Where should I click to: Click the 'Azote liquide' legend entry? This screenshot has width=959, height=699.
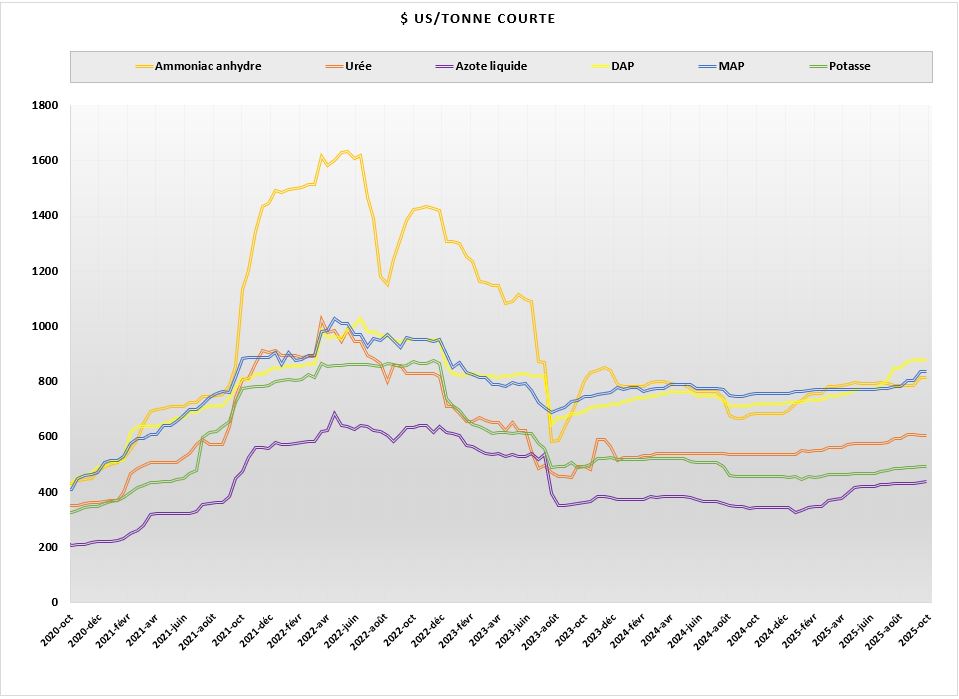point(491,67)
